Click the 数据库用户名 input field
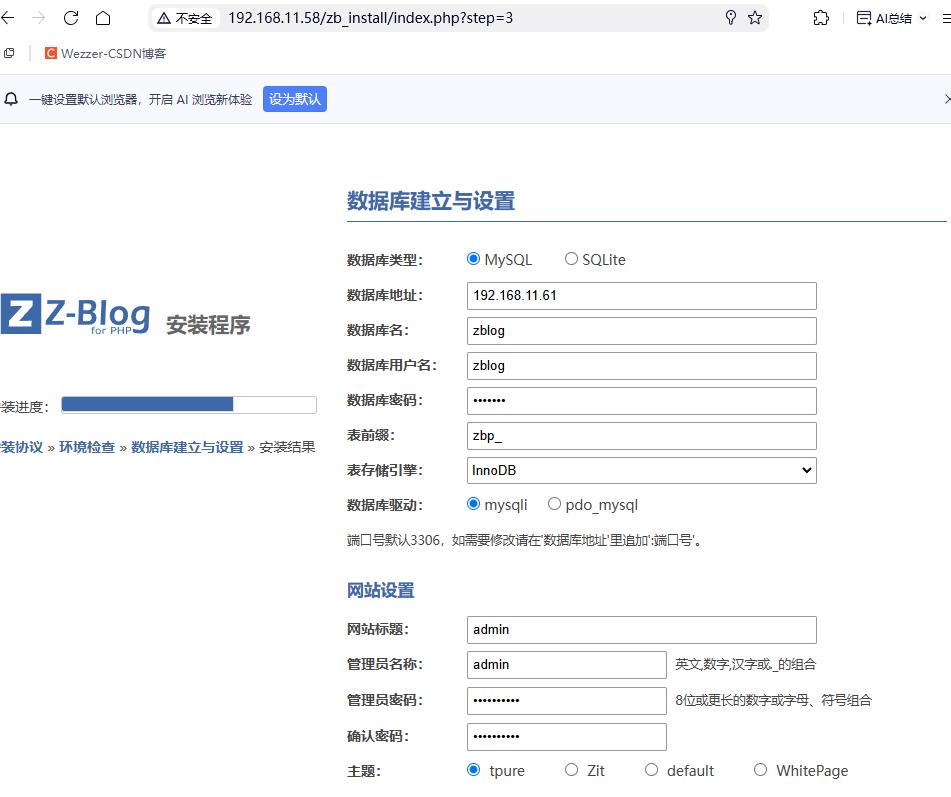Image resolution: width=951 pixels, height=797 pixels. [642, 366]
